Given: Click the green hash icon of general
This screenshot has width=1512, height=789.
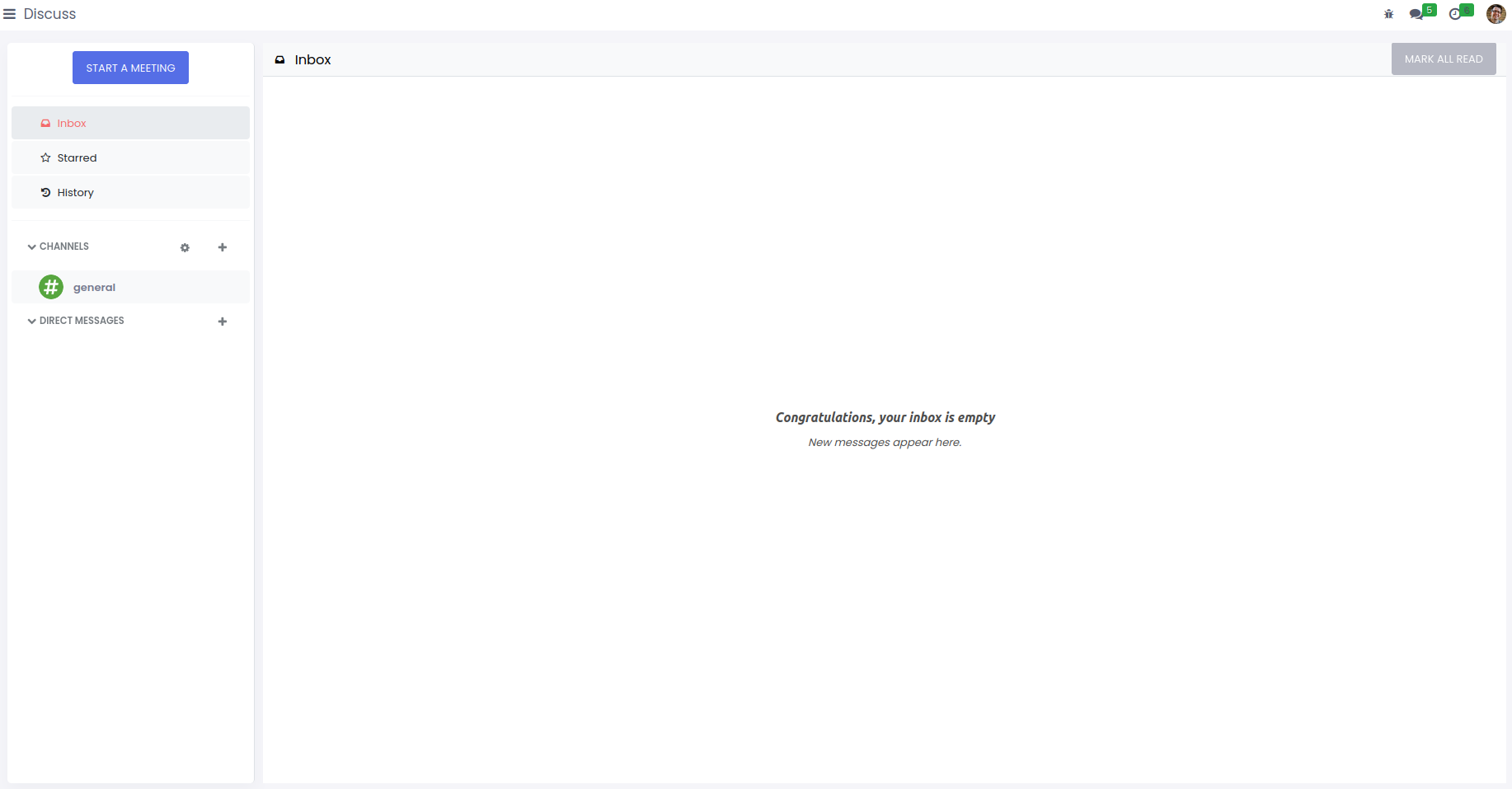Looking at the screenshot, I should point(51,287).
